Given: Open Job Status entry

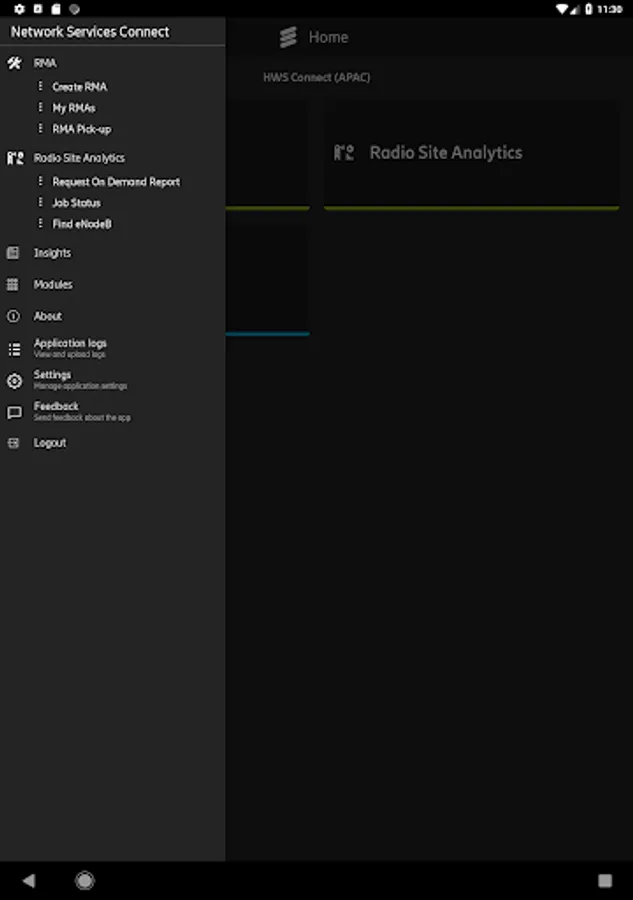Looking at the screenshot, I should click(76, 203).
